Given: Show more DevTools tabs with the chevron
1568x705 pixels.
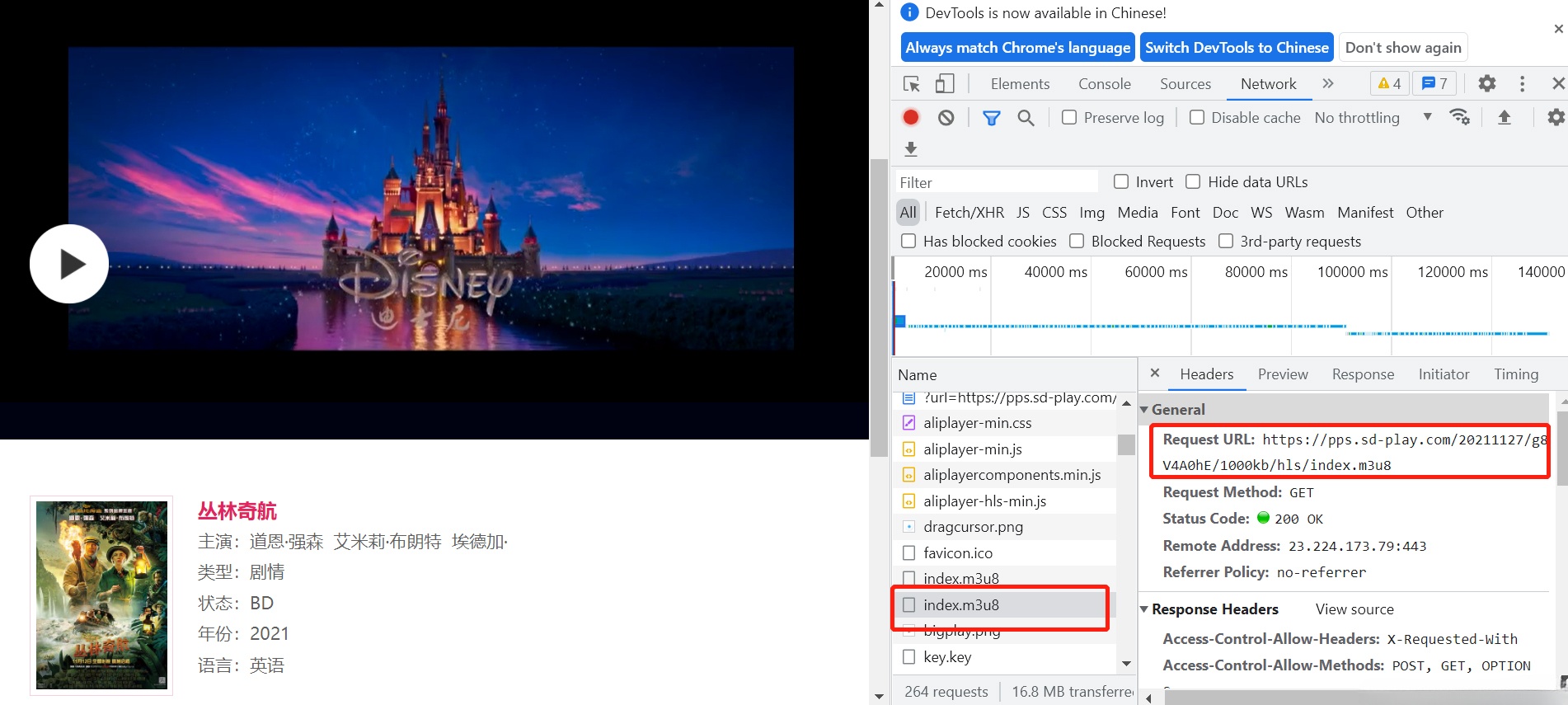Looking at the screenshot, I should [1328, 84].
